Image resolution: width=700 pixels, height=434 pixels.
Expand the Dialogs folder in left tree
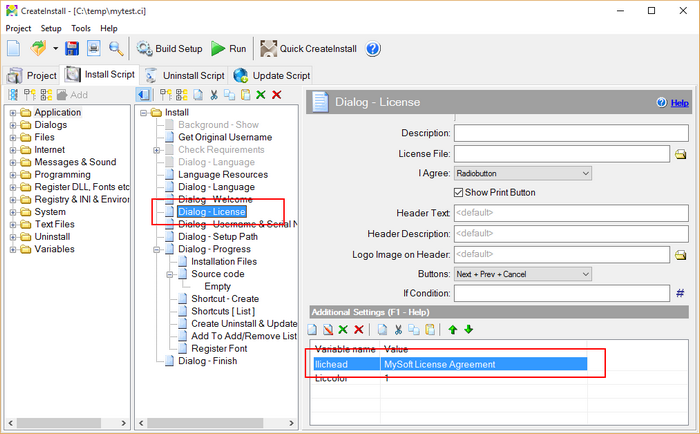coord(13,126)
